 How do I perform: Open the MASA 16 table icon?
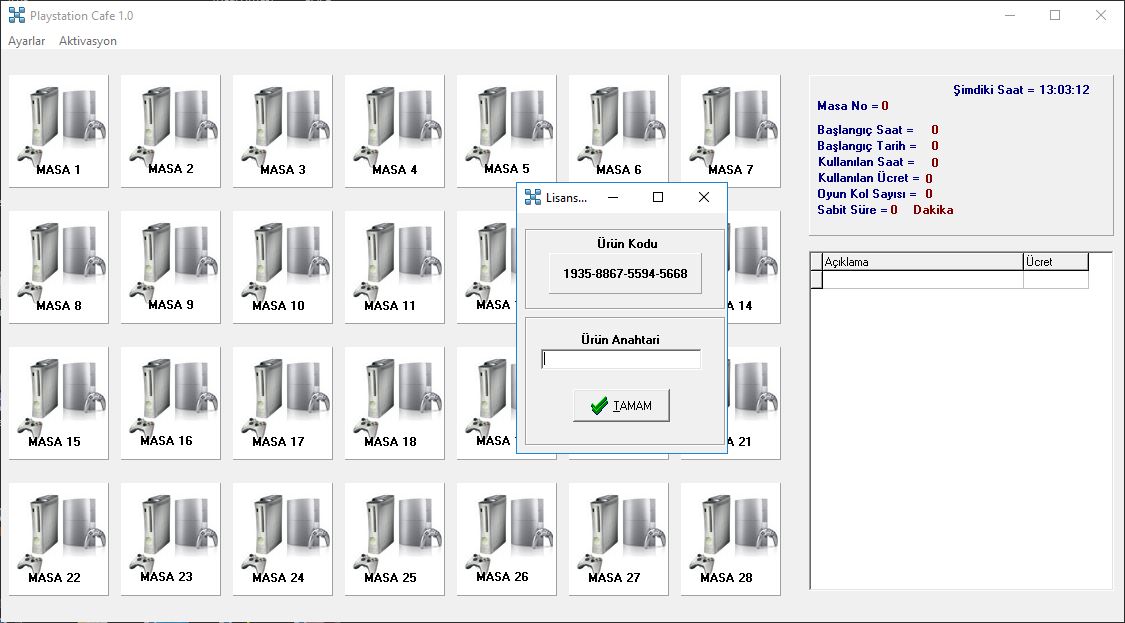[x=171, y=403]
